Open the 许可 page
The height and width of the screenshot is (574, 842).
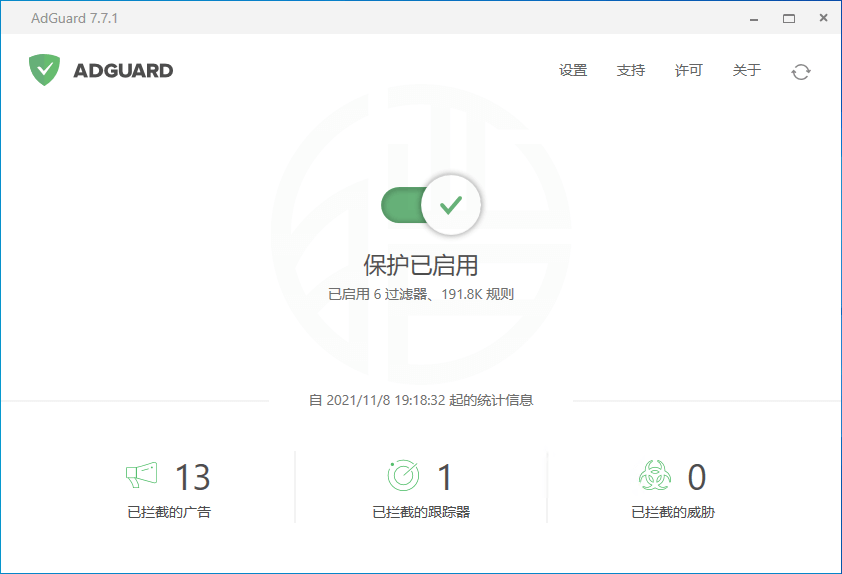pos(689,70)
